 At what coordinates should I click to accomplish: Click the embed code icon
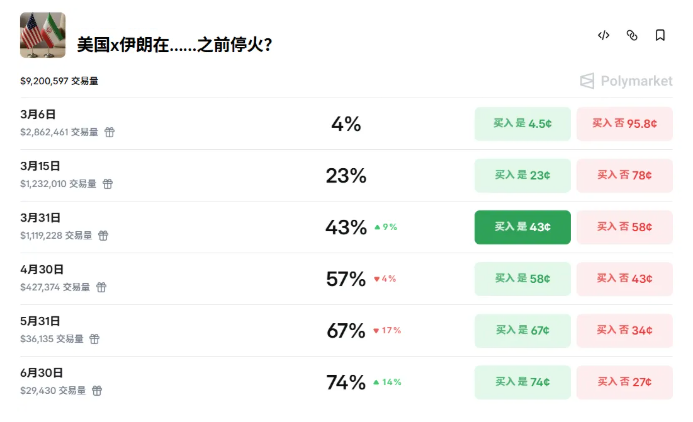604,35
